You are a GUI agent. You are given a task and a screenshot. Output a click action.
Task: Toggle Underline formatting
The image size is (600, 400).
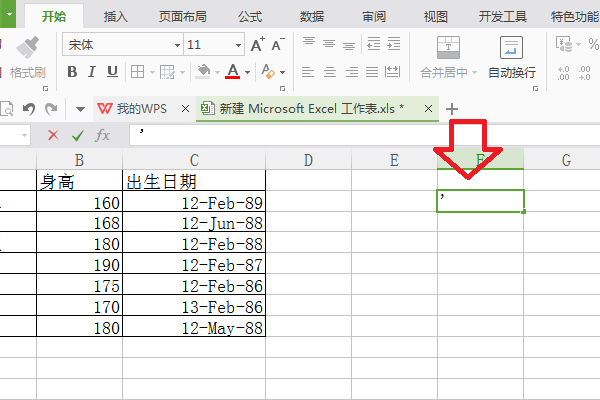point(112,72)
